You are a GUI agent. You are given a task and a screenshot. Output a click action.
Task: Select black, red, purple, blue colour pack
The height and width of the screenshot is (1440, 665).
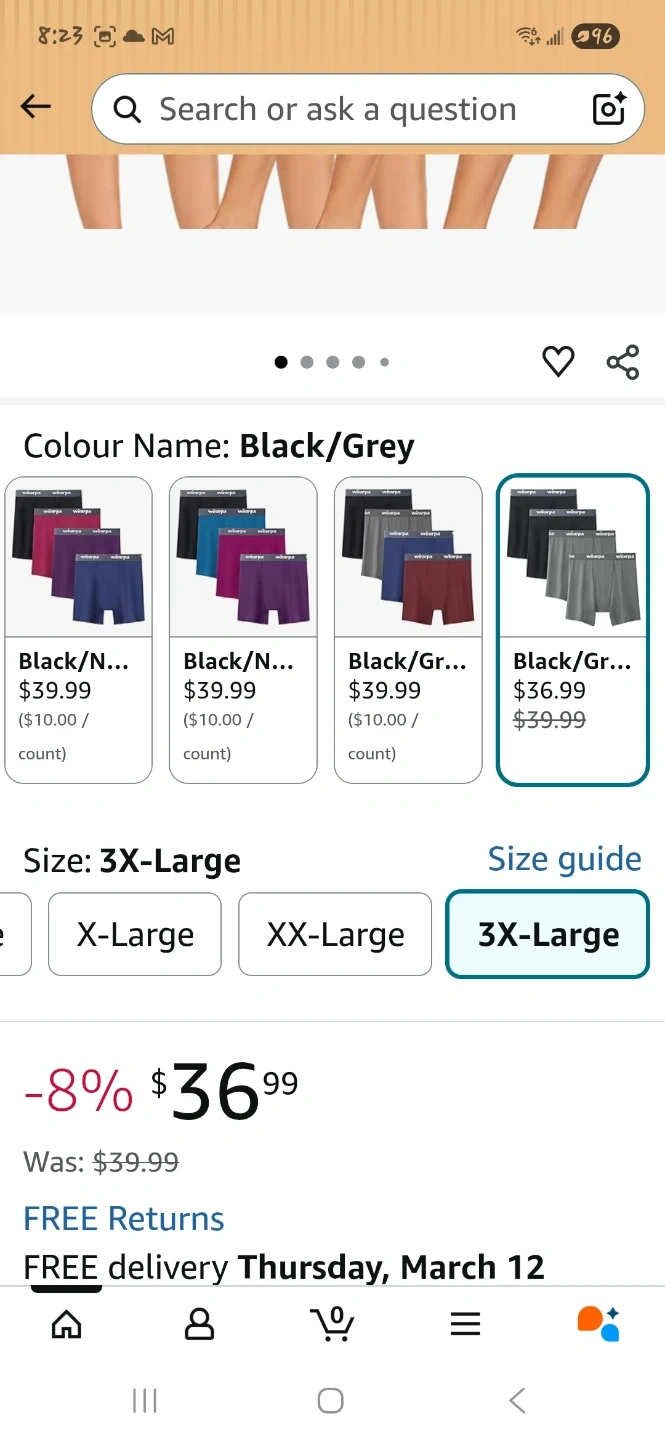point(79,629)
